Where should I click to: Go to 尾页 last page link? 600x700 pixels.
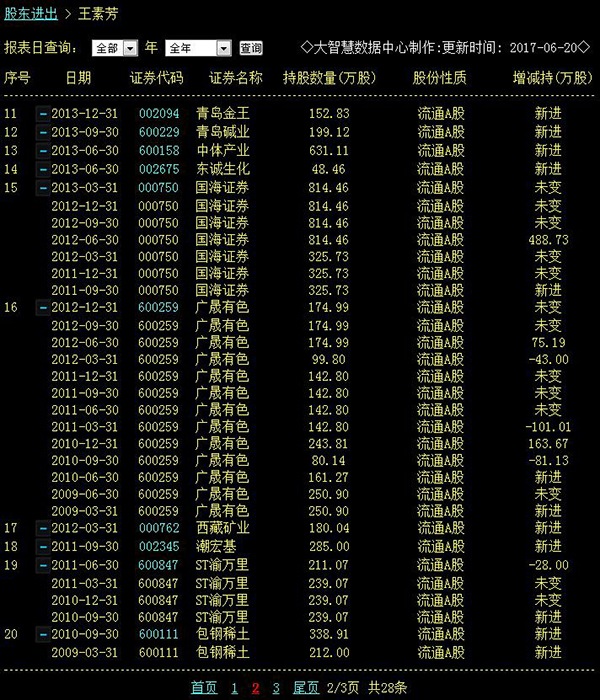(x=306, y=688)
